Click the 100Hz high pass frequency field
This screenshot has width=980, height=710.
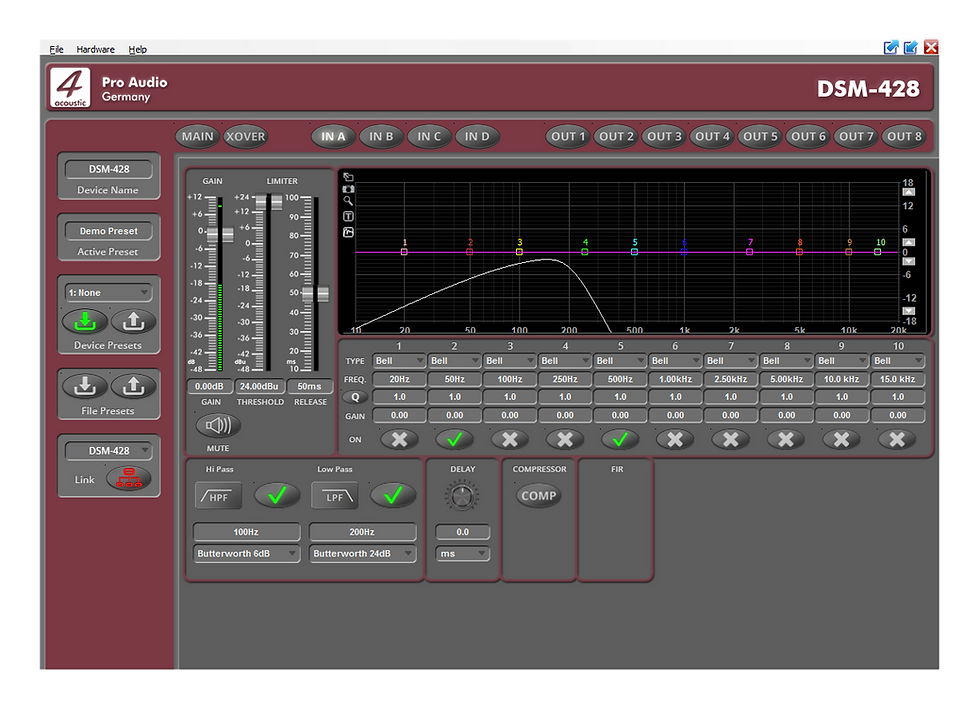(x=246, y=532)
